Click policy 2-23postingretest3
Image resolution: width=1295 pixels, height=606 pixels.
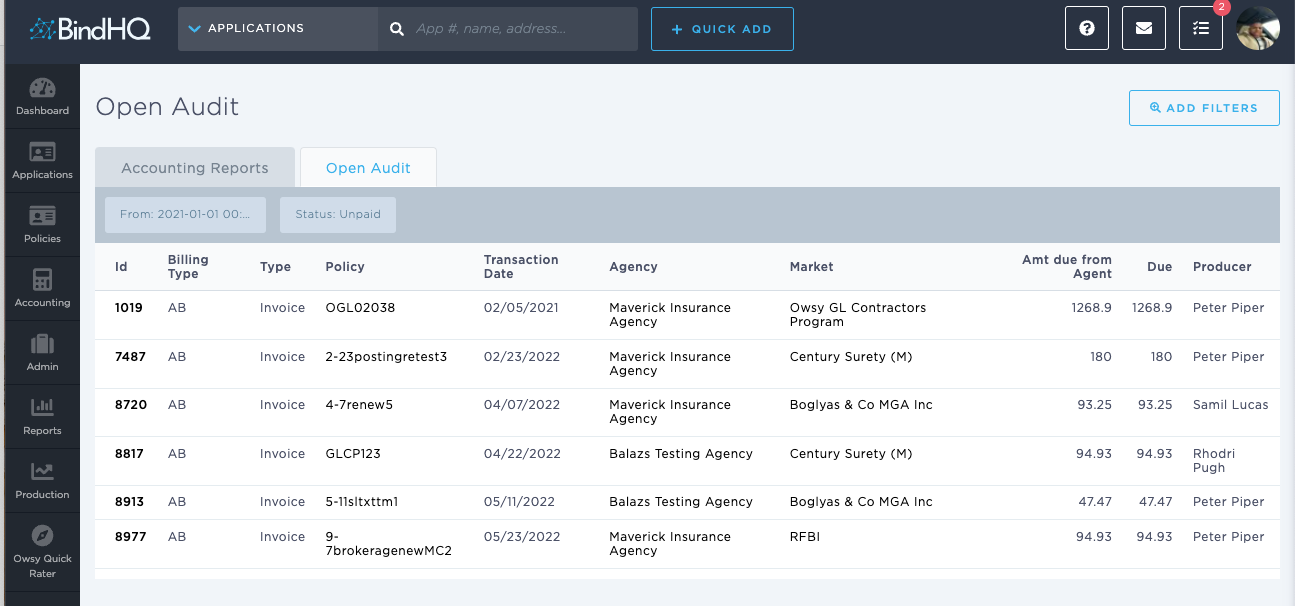[x=386, y=357]
